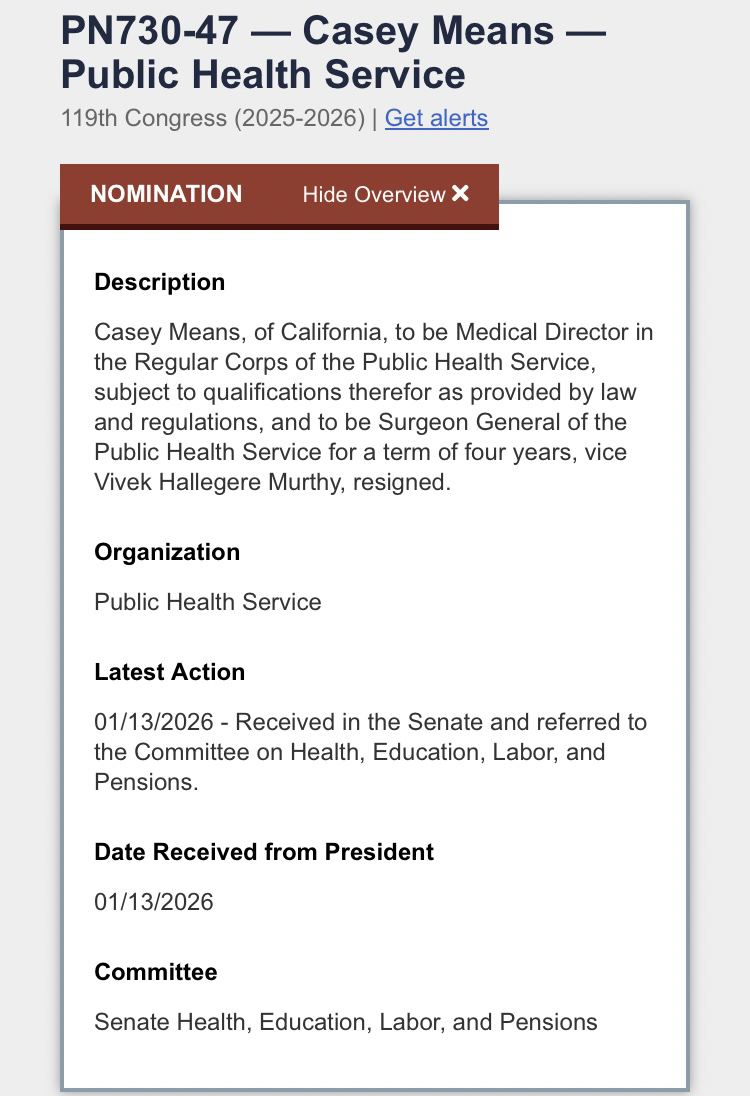Click the Organization heading
The height and width of the screenshot is (1096, 750).
167,552
